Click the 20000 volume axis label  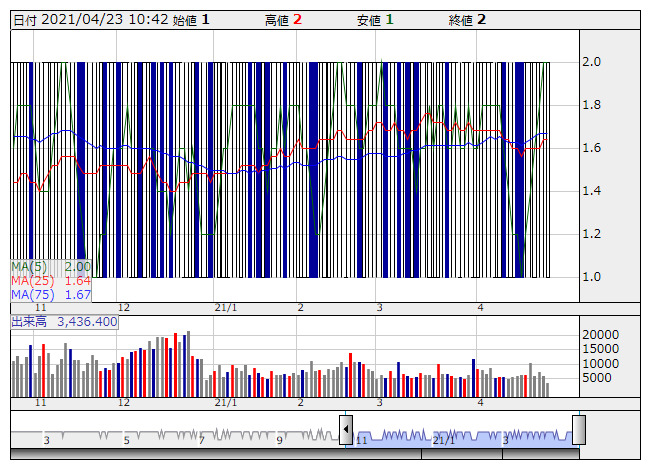coord(601,335)
